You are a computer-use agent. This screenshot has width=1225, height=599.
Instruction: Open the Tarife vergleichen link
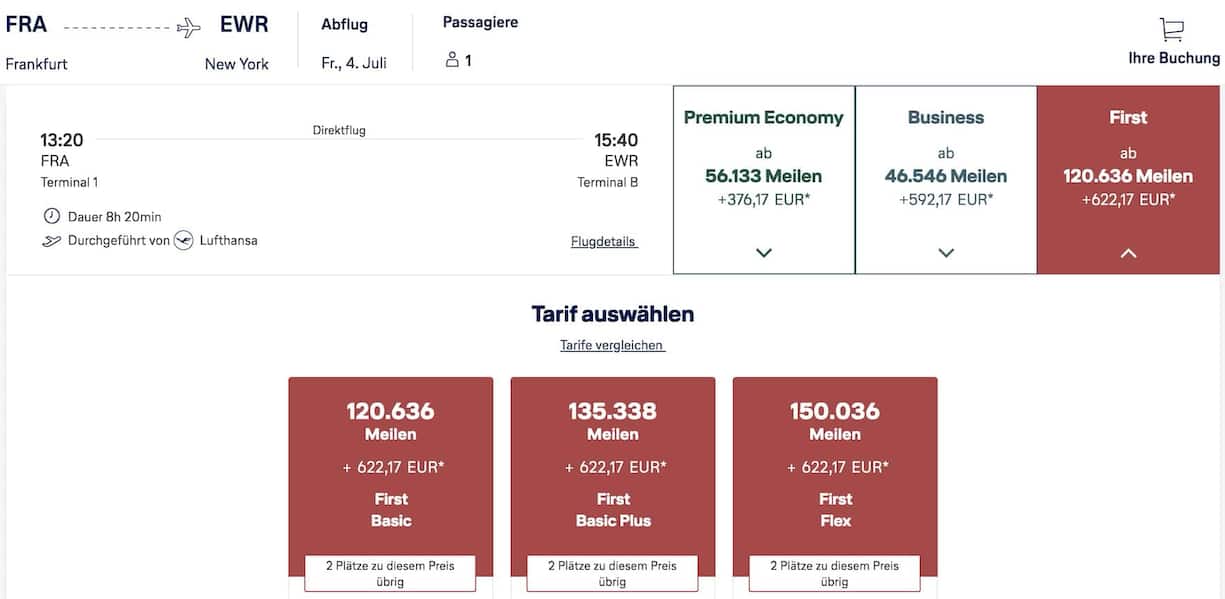coord(612,345)
